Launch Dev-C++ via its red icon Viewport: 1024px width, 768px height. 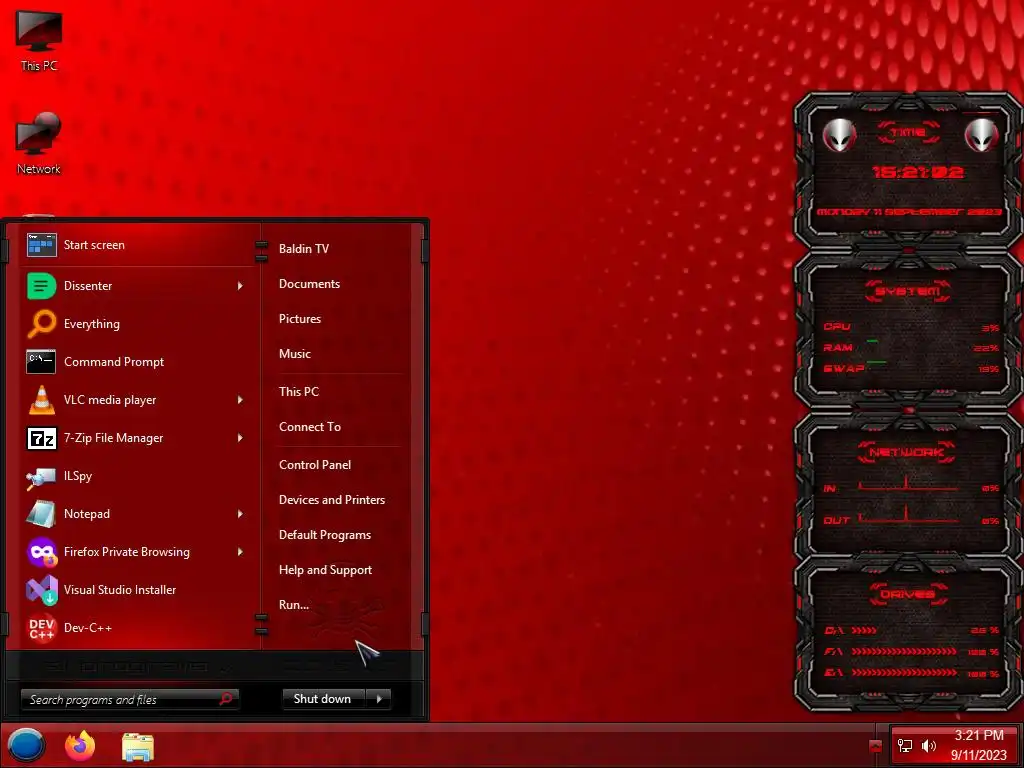point(41,628)
